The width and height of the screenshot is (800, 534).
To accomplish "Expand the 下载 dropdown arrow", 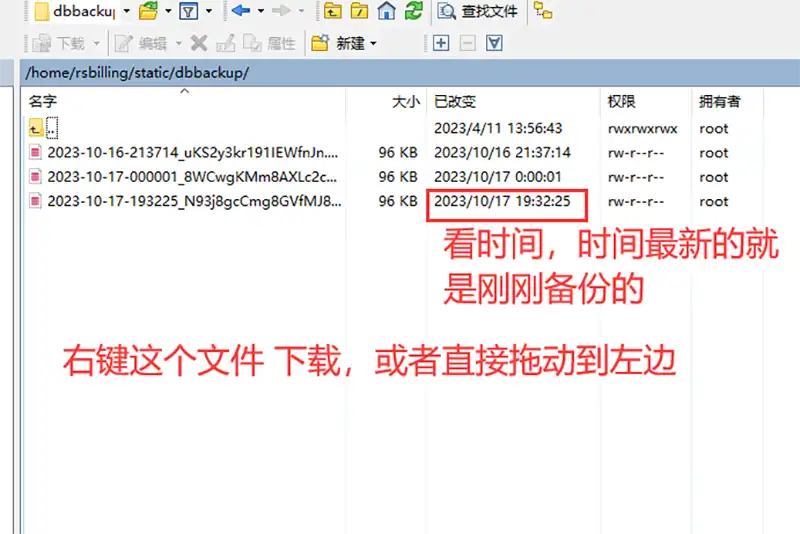I will 96,43.
